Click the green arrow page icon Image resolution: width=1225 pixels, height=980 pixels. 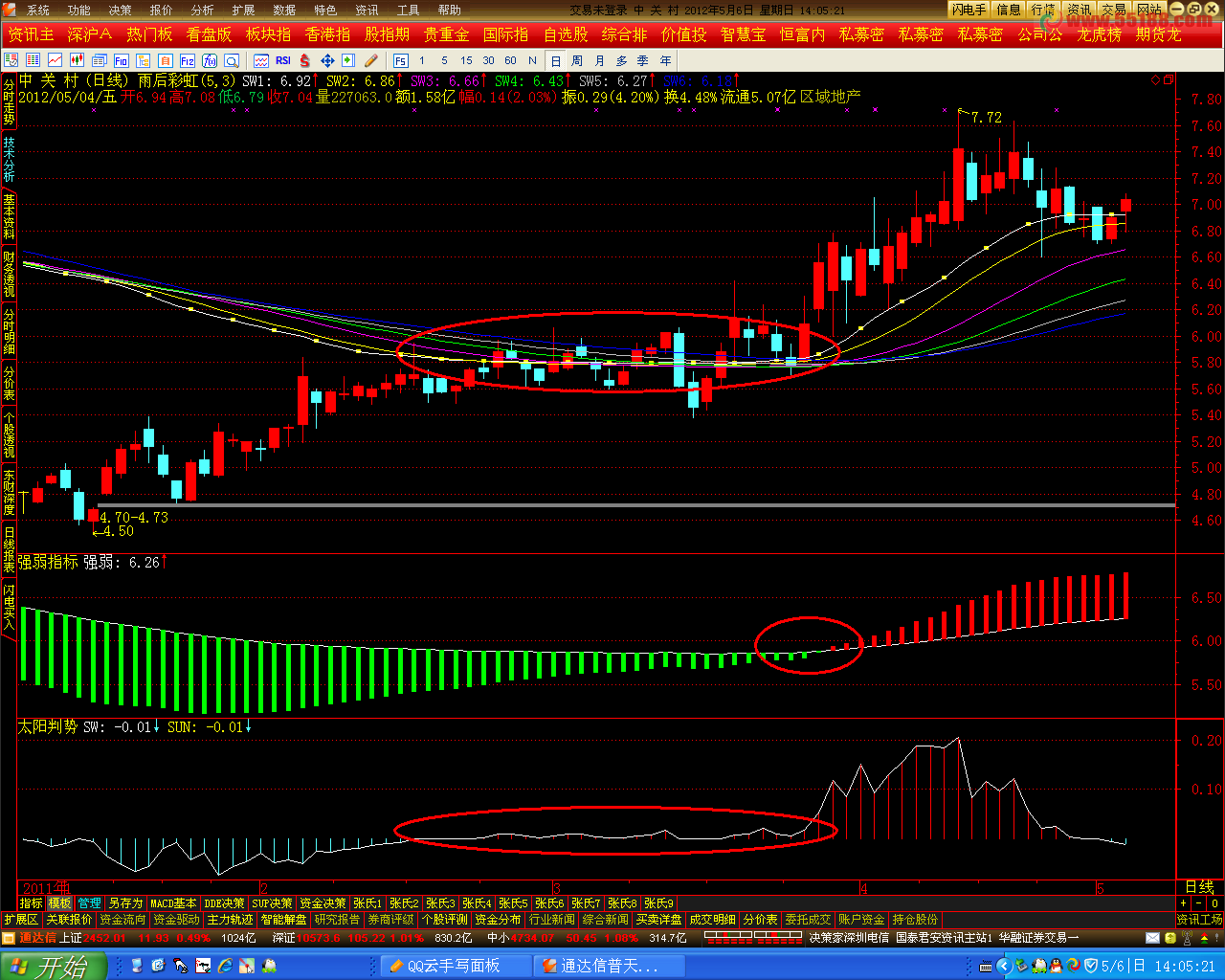(x=348, y=60)
